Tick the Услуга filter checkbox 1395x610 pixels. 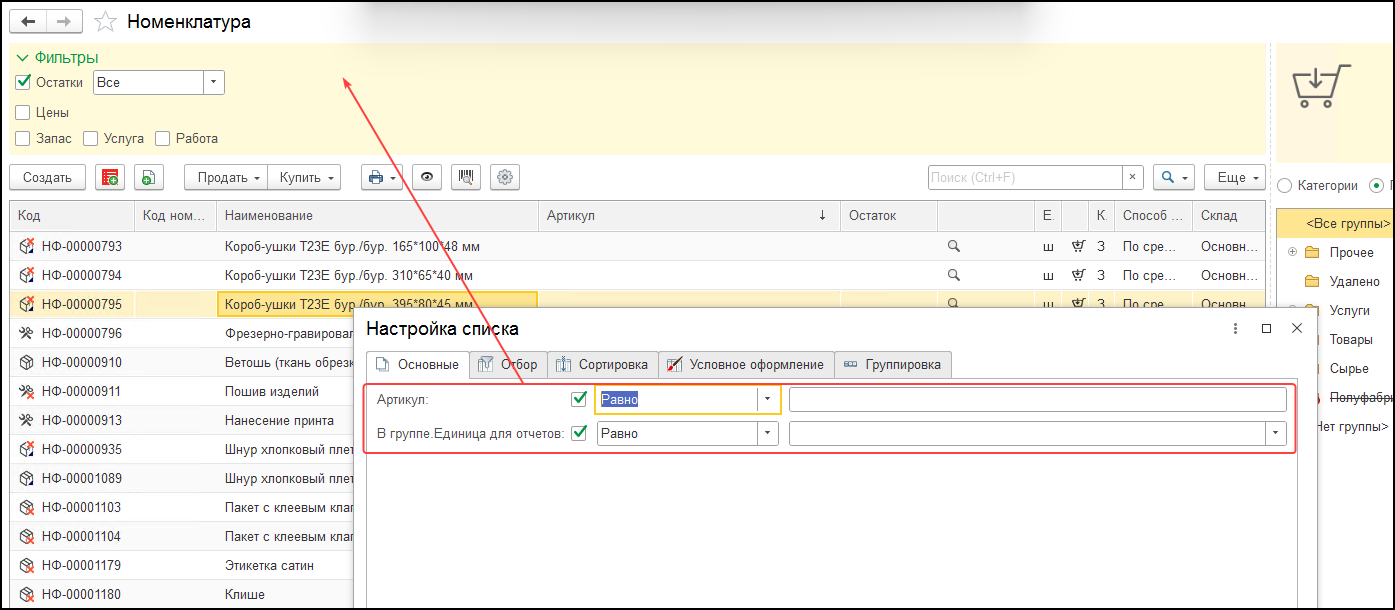pyautogui.click(x=91, y=138)
